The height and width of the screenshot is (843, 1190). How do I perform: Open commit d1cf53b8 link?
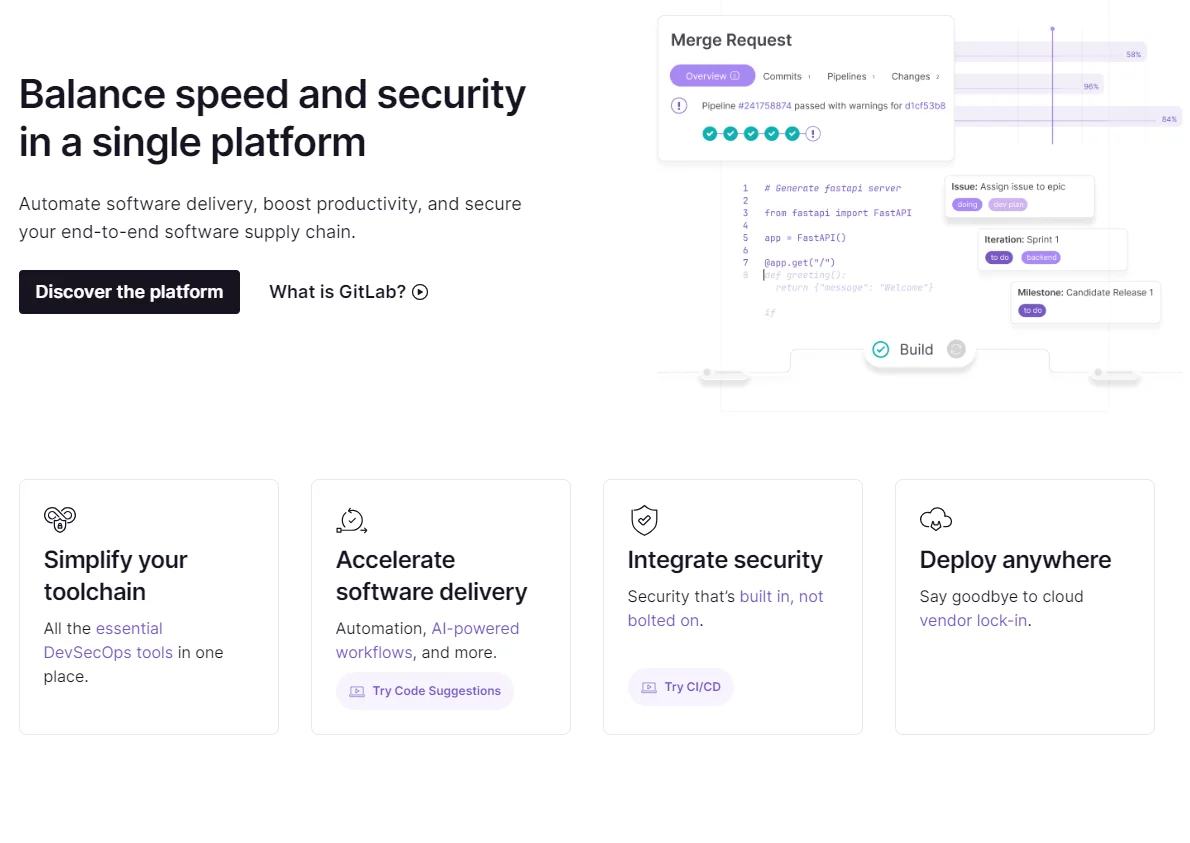click(x=924, y=105)
